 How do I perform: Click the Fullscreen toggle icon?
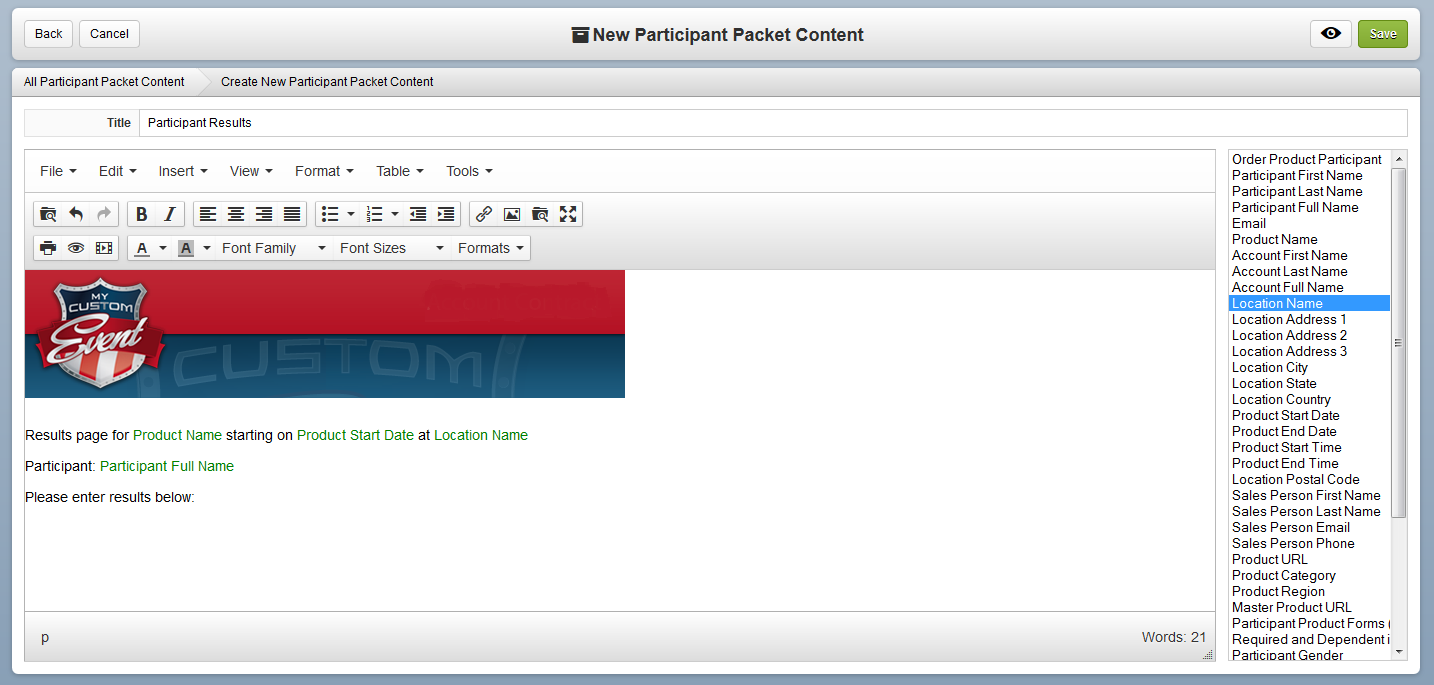(568, 214)
